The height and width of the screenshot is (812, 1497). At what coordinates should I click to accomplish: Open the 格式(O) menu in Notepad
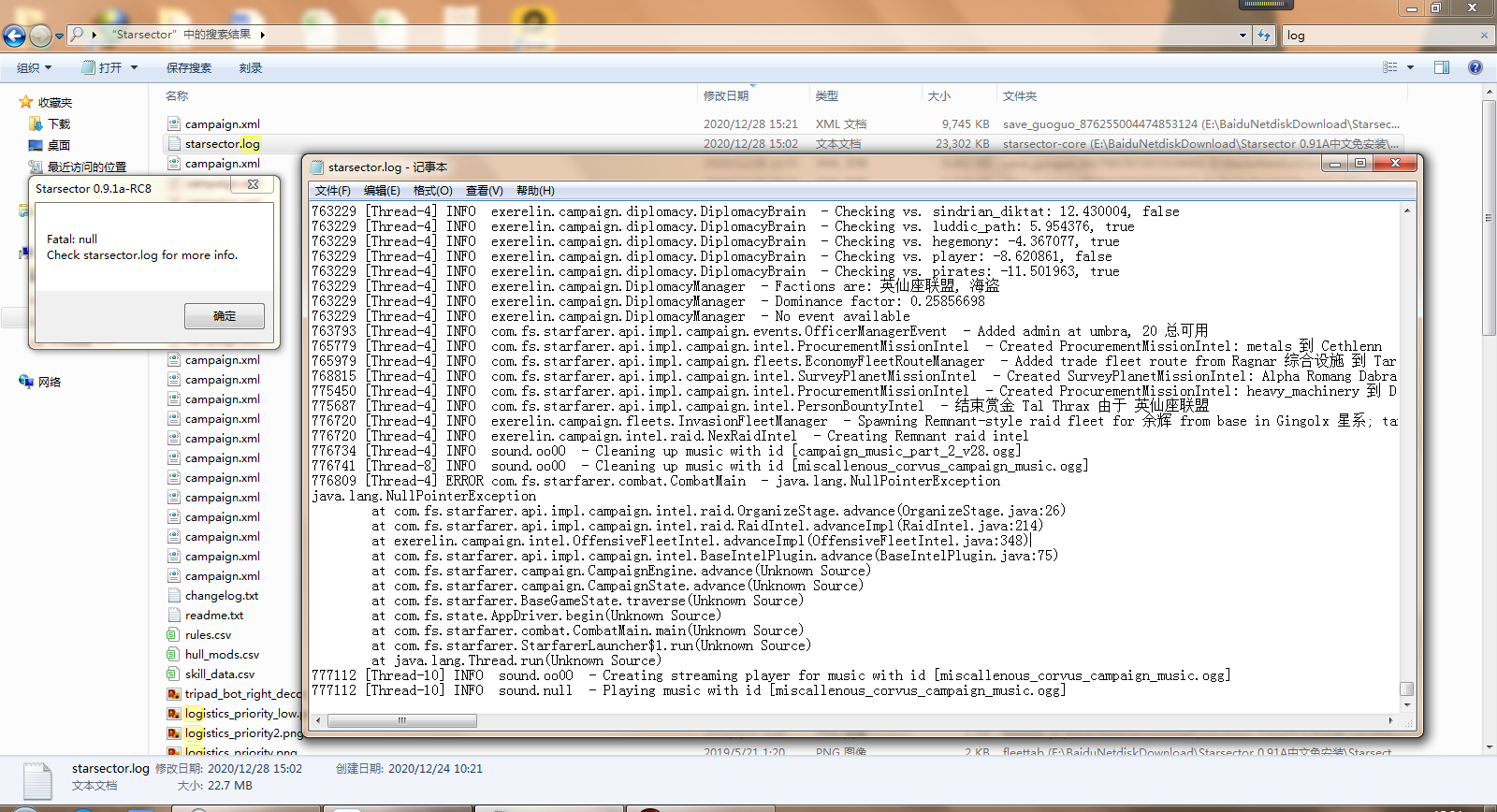click(432, 191)
